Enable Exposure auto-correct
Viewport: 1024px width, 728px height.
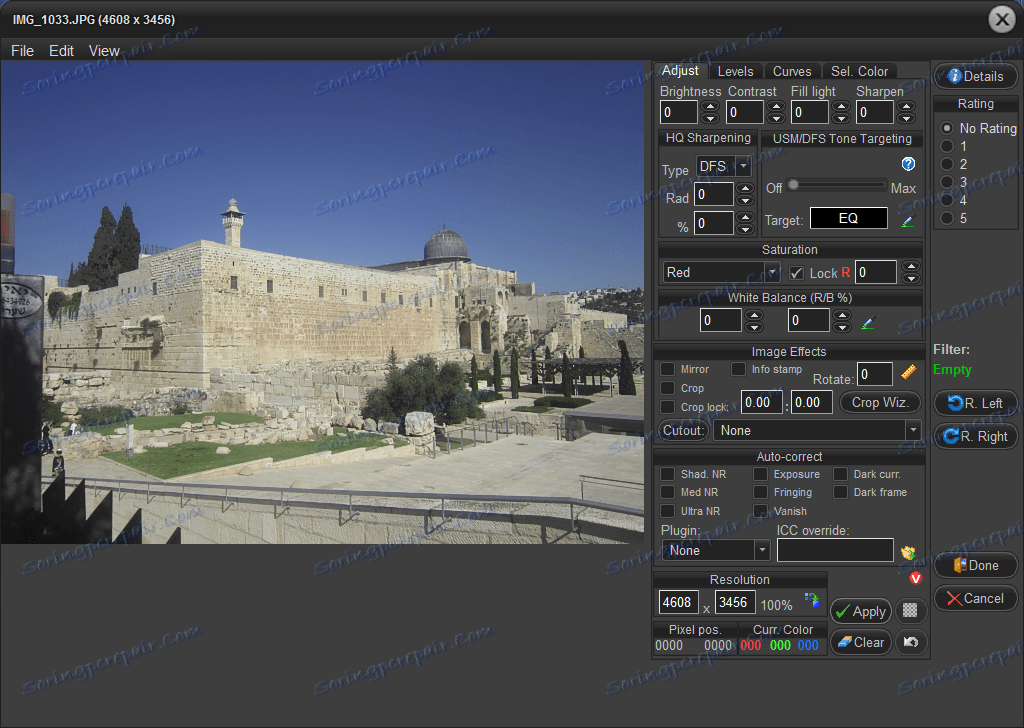(760, 474)
